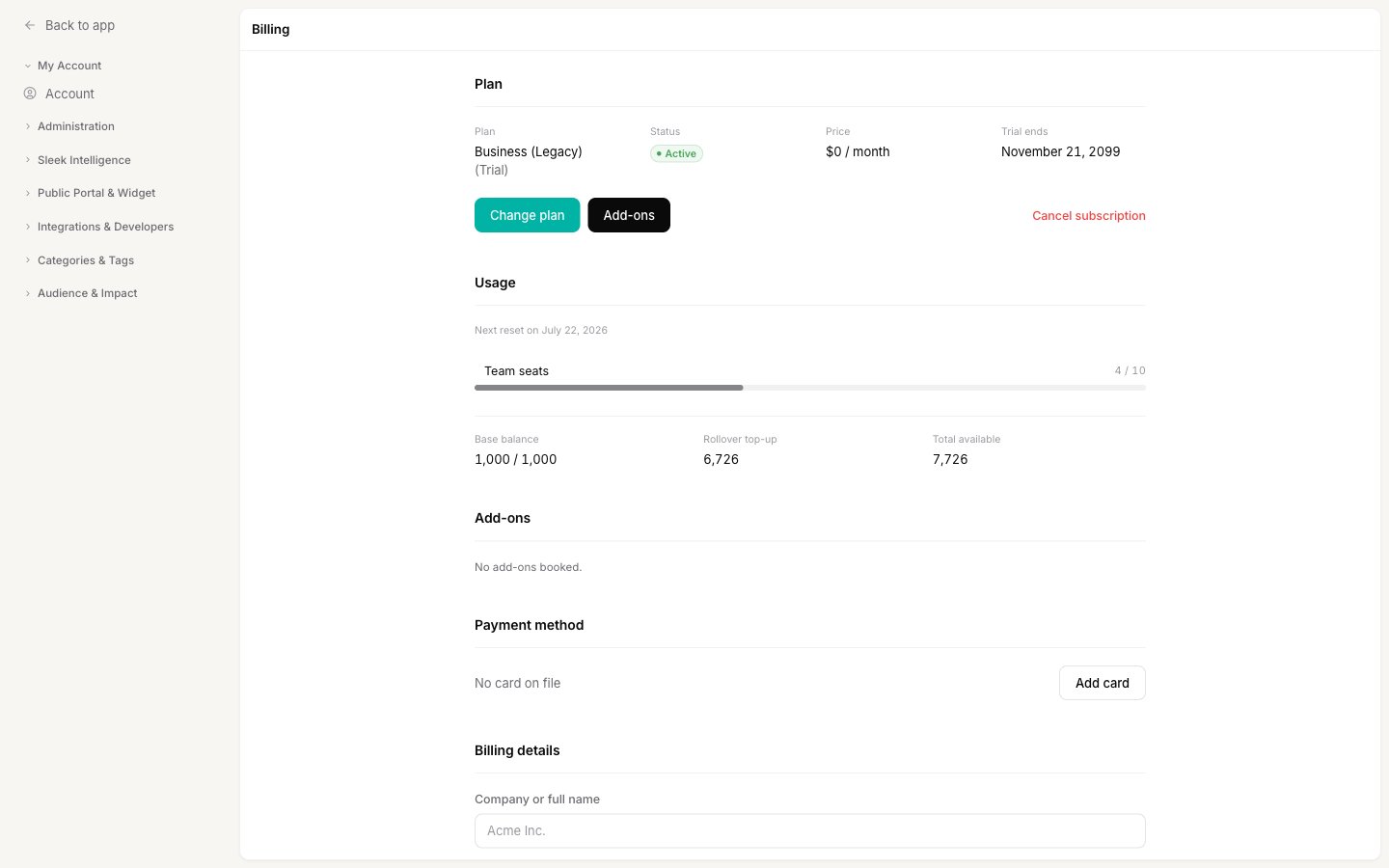Open the Account menu item
1389x868 pixels.
point(69,94)
